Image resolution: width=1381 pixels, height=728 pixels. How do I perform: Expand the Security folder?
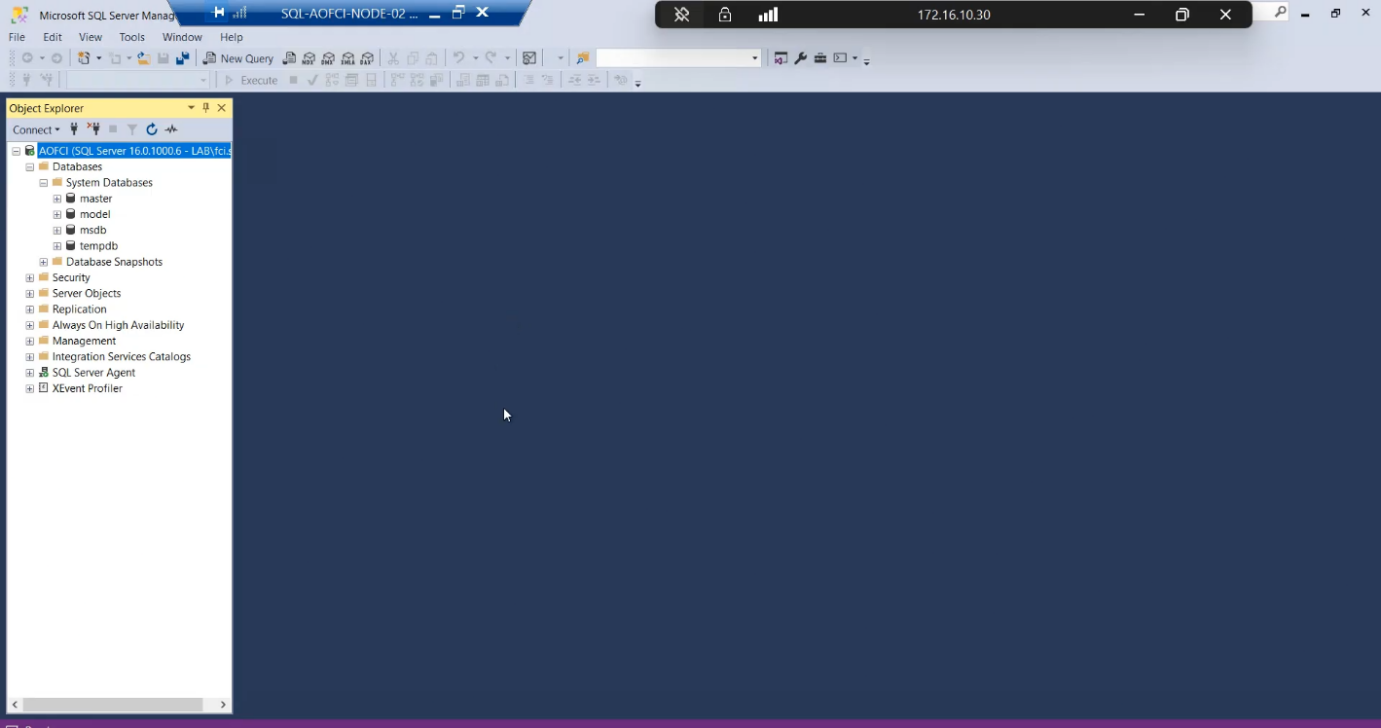(x=30, y=278)
